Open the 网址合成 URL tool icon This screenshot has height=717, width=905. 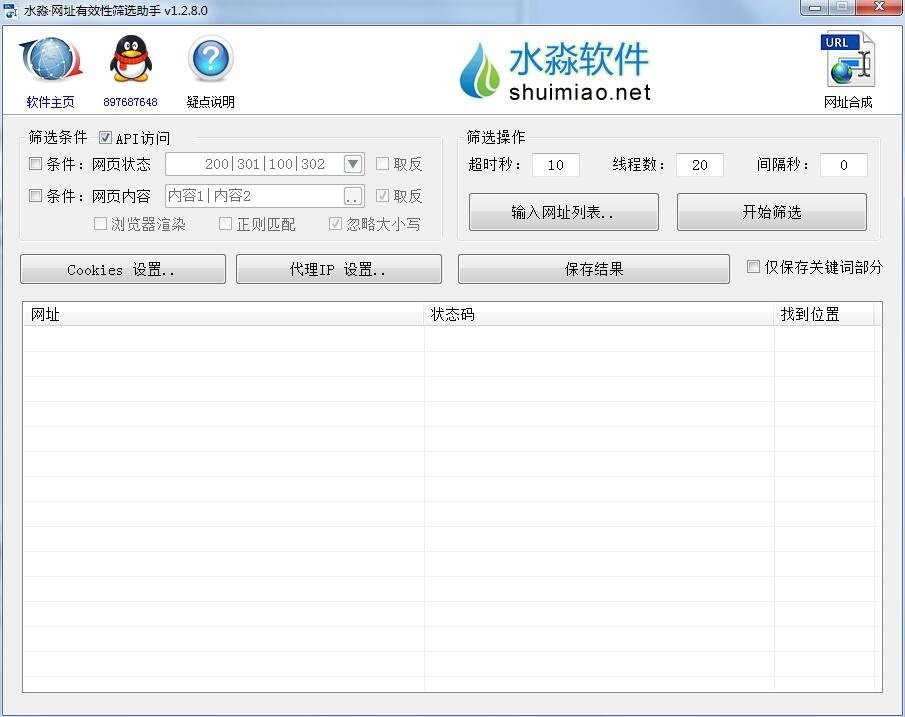[847, 61]
